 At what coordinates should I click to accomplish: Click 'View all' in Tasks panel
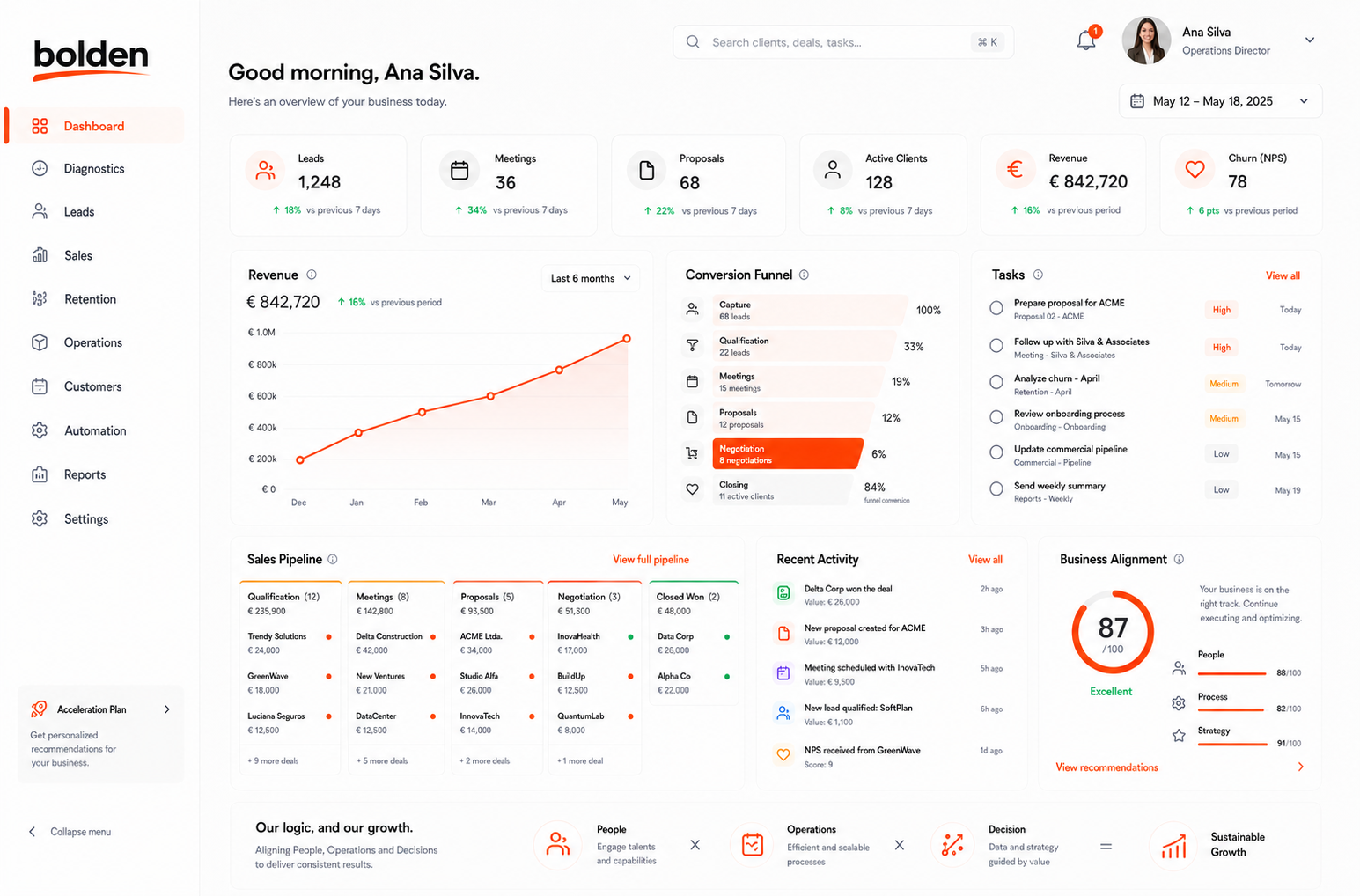click(x=1283, y=275)
